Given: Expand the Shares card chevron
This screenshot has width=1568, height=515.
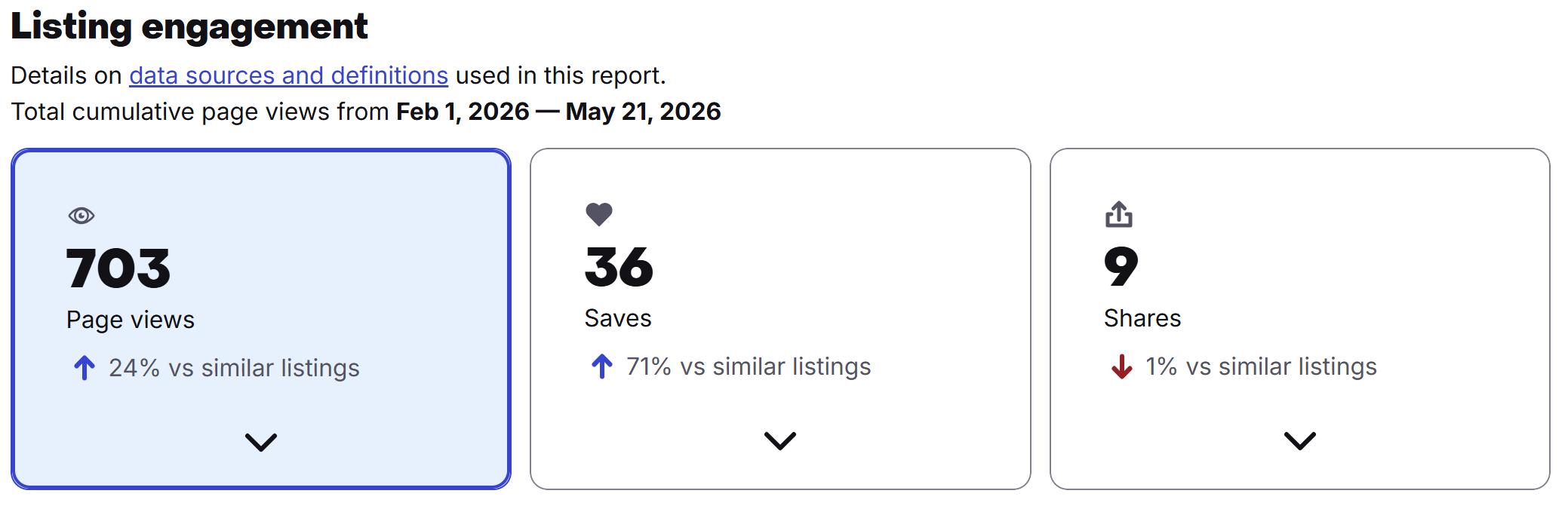Looking at the screenshot, I should click(1299, 440).
